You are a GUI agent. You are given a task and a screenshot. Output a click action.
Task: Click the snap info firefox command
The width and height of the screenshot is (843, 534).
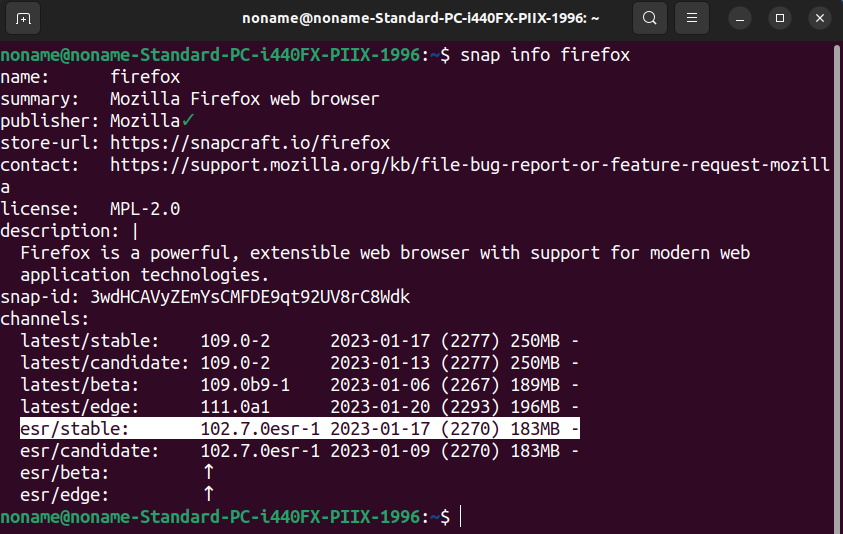coord(545,55)
